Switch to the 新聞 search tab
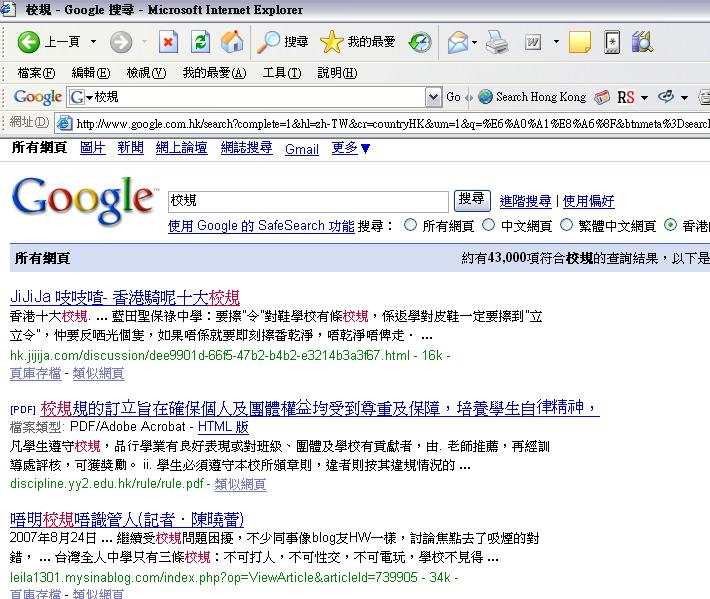Screen dimensions: 710x599 130,148
